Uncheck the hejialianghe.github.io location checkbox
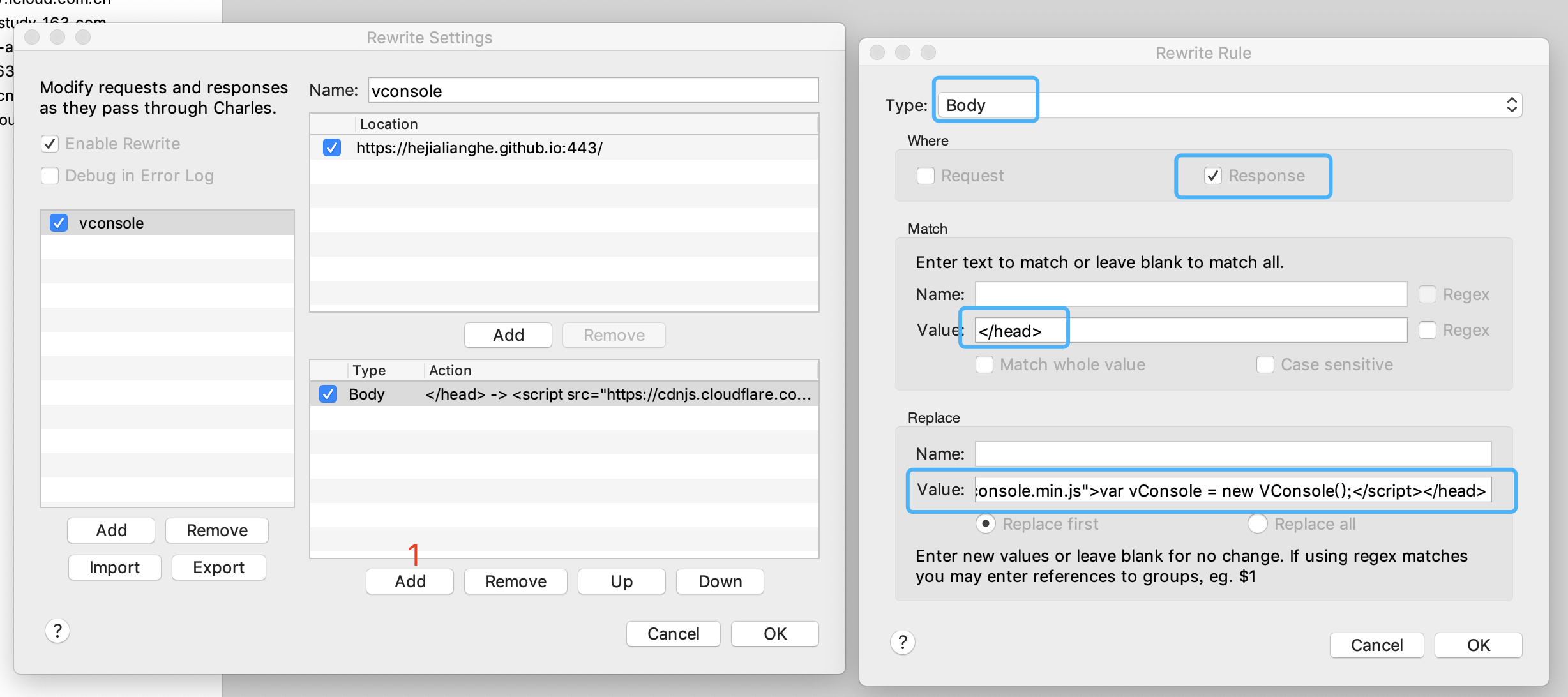Viewport: 1568px width, 697px height. point(332,148)
